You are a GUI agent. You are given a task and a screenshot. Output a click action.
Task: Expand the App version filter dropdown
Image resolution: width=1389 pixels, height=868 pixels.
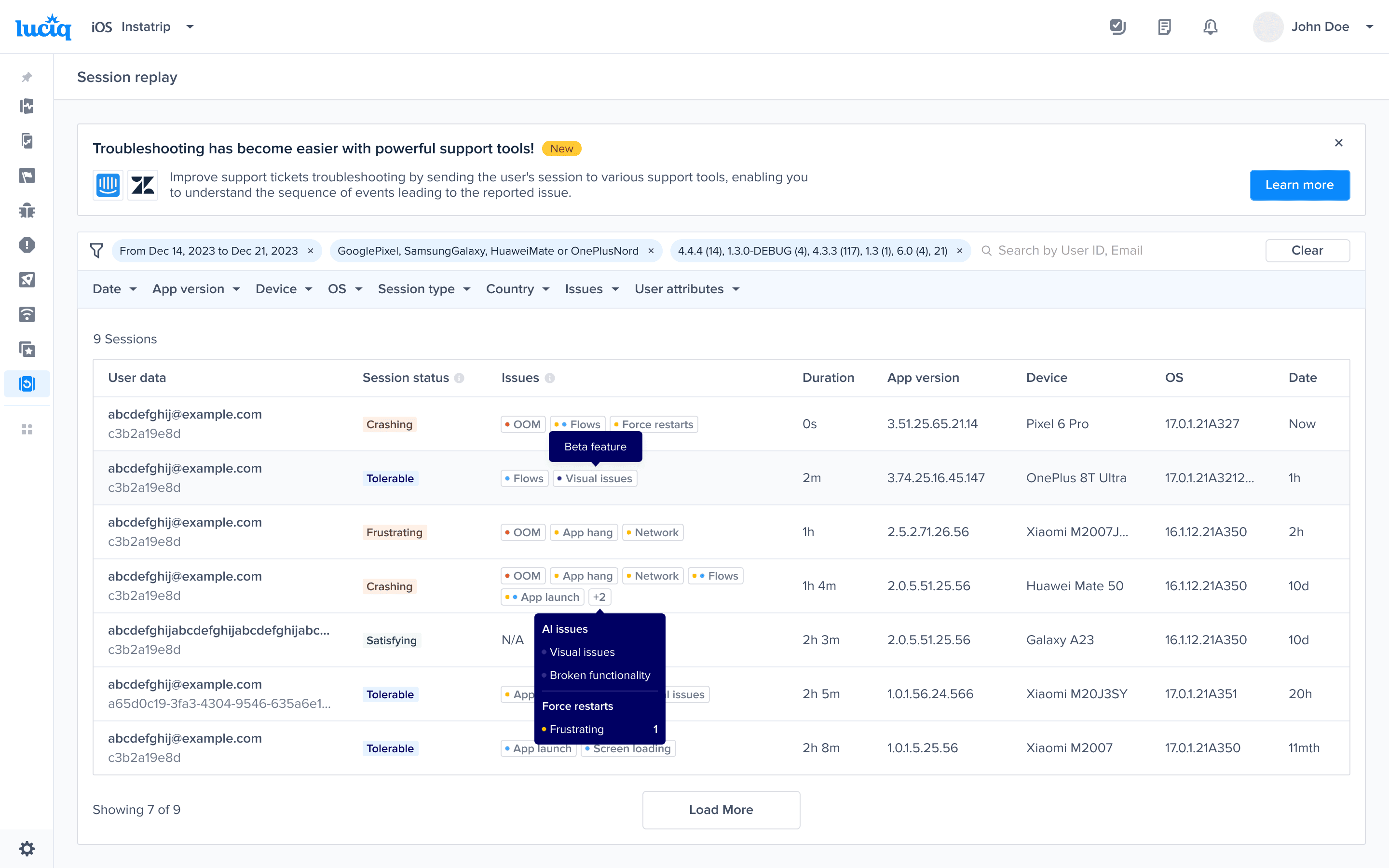coord(196,289)
